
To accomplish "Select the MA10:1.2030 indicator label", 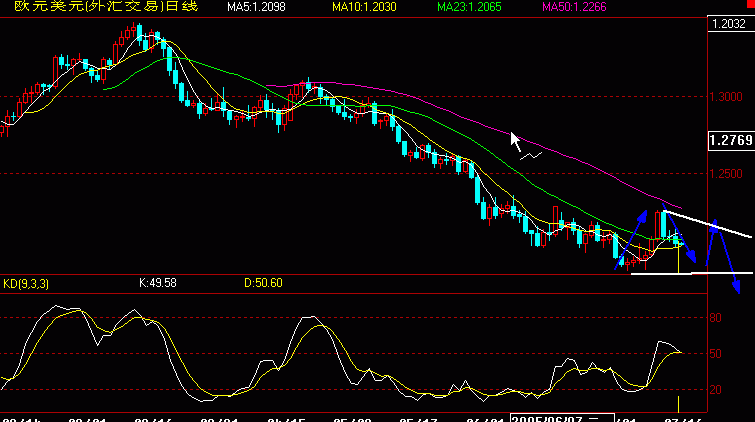I will click(364, 7).
